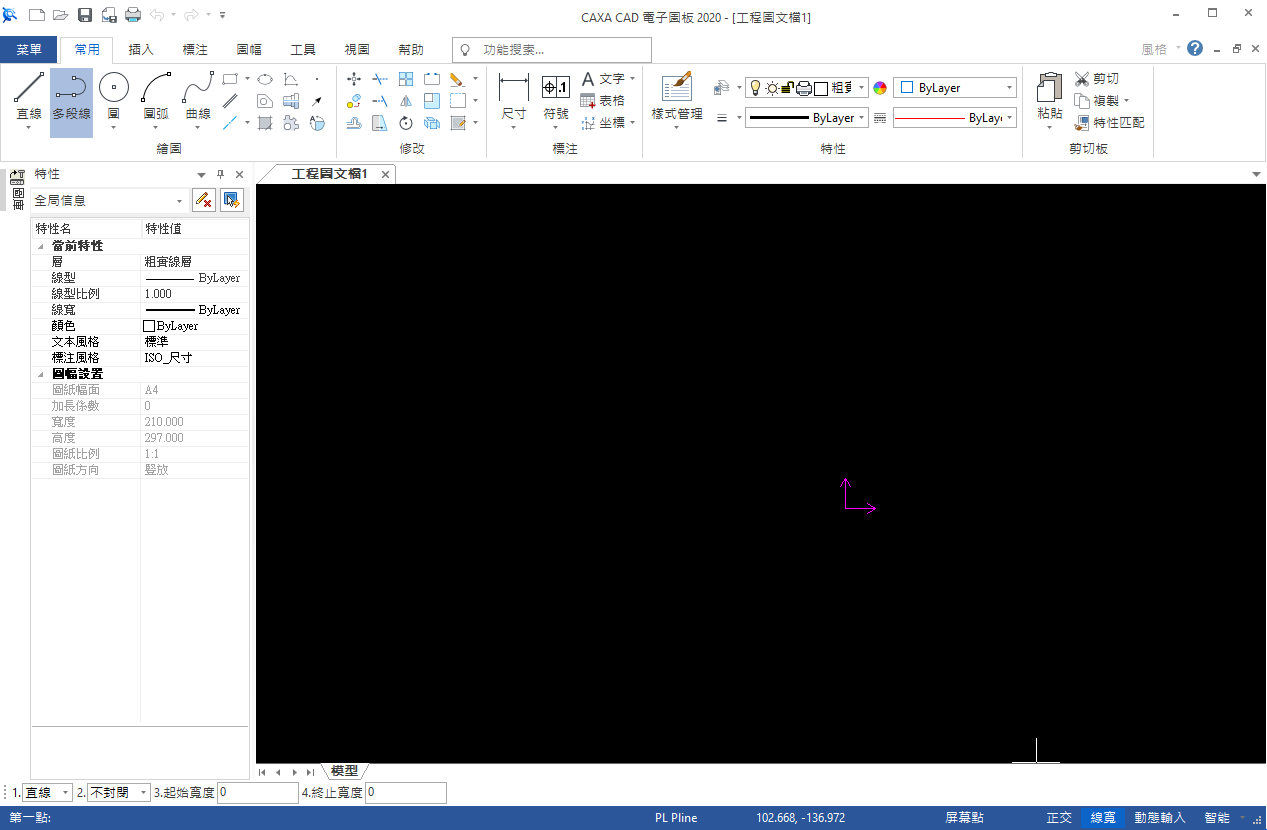Switch to the 圖幅 ribbon tab

249,49
